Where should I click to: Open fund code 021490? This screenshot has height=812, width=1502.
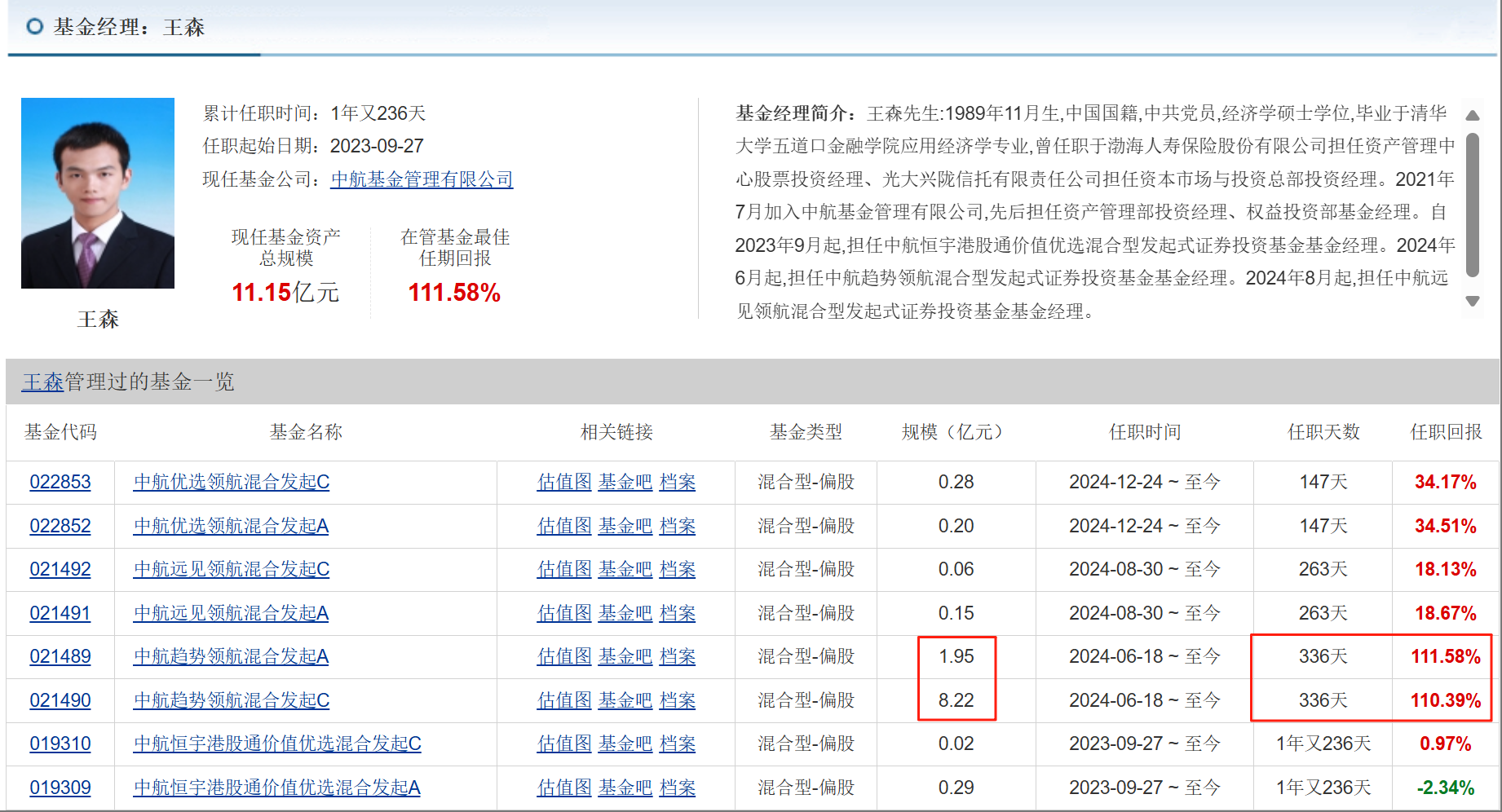pyautogui.click(x=60, y=700)
